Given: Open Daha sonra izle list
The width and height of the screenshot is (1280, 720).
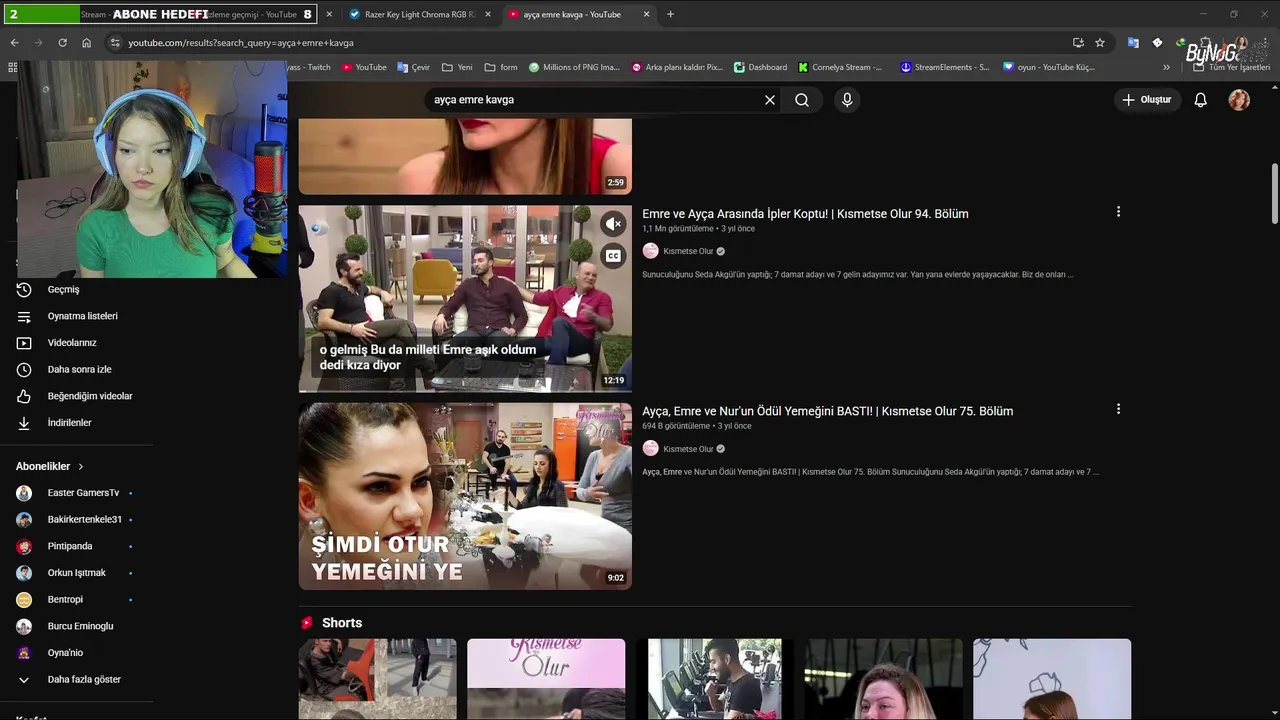Looking at the screenshot, I should (x=80, y=369).
